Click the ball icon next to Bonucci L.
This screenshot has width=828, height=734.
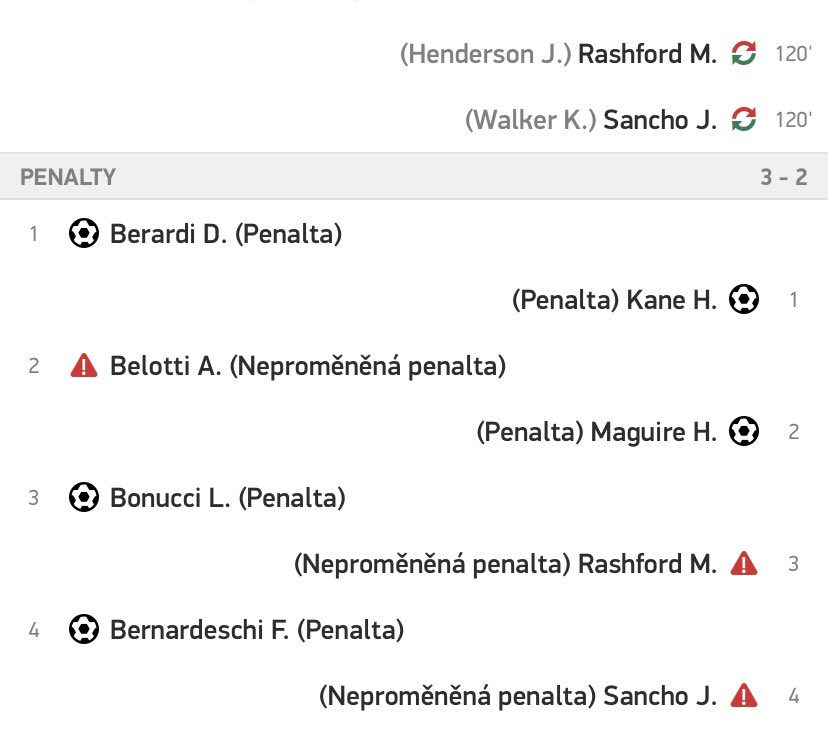point(83,497)
